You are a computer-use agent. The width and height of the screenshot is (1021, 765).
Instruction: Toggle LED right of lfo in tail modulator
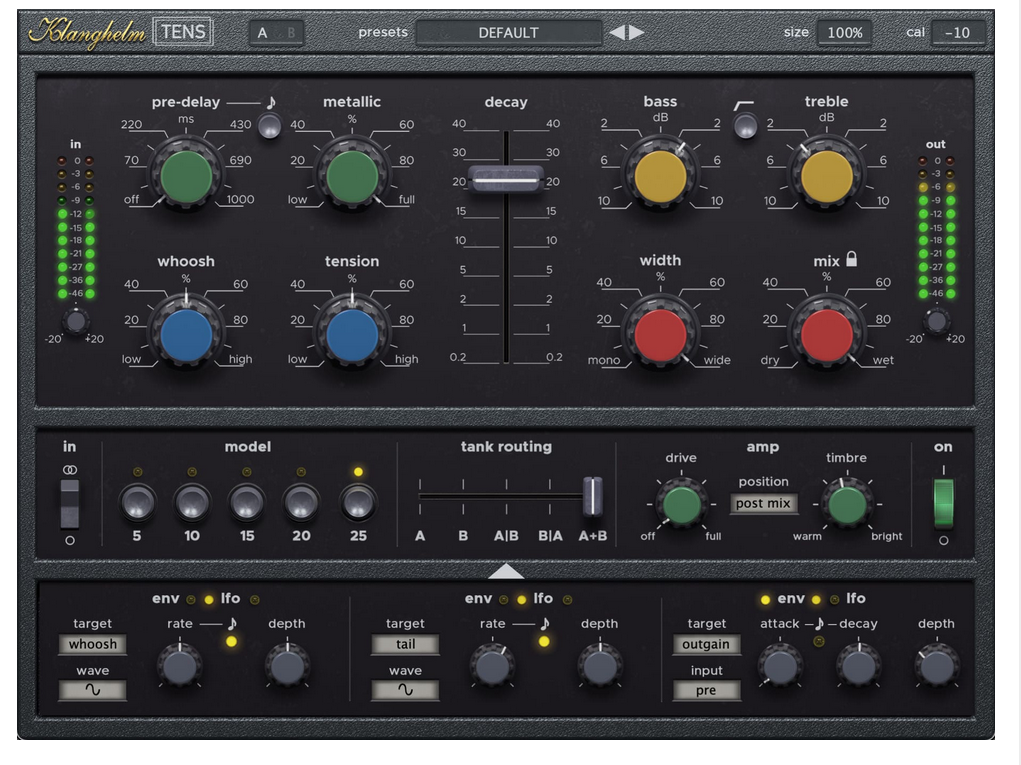tap(567, 600)
